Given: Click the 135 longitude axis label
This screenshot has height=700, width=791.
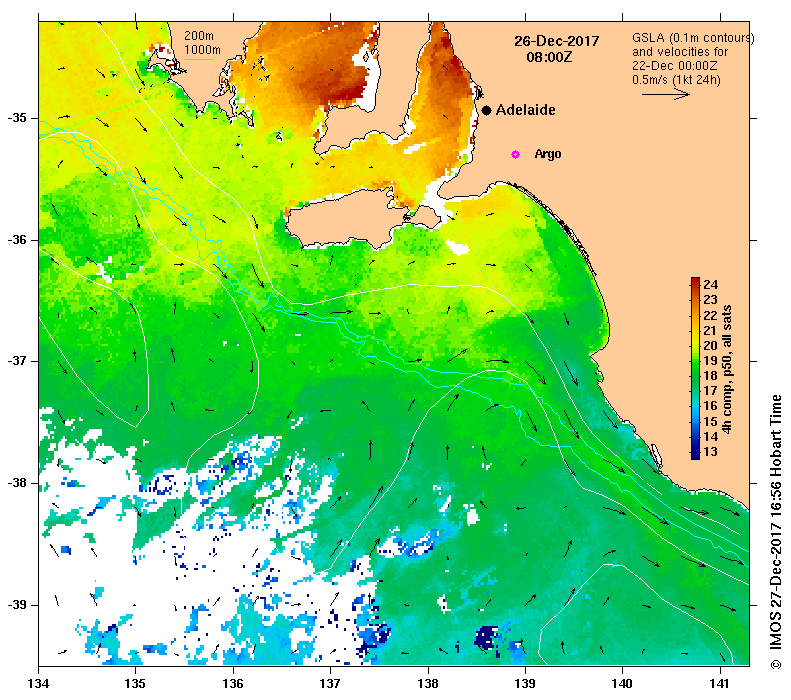Looking at the screenshot, I should pos(135,684).
